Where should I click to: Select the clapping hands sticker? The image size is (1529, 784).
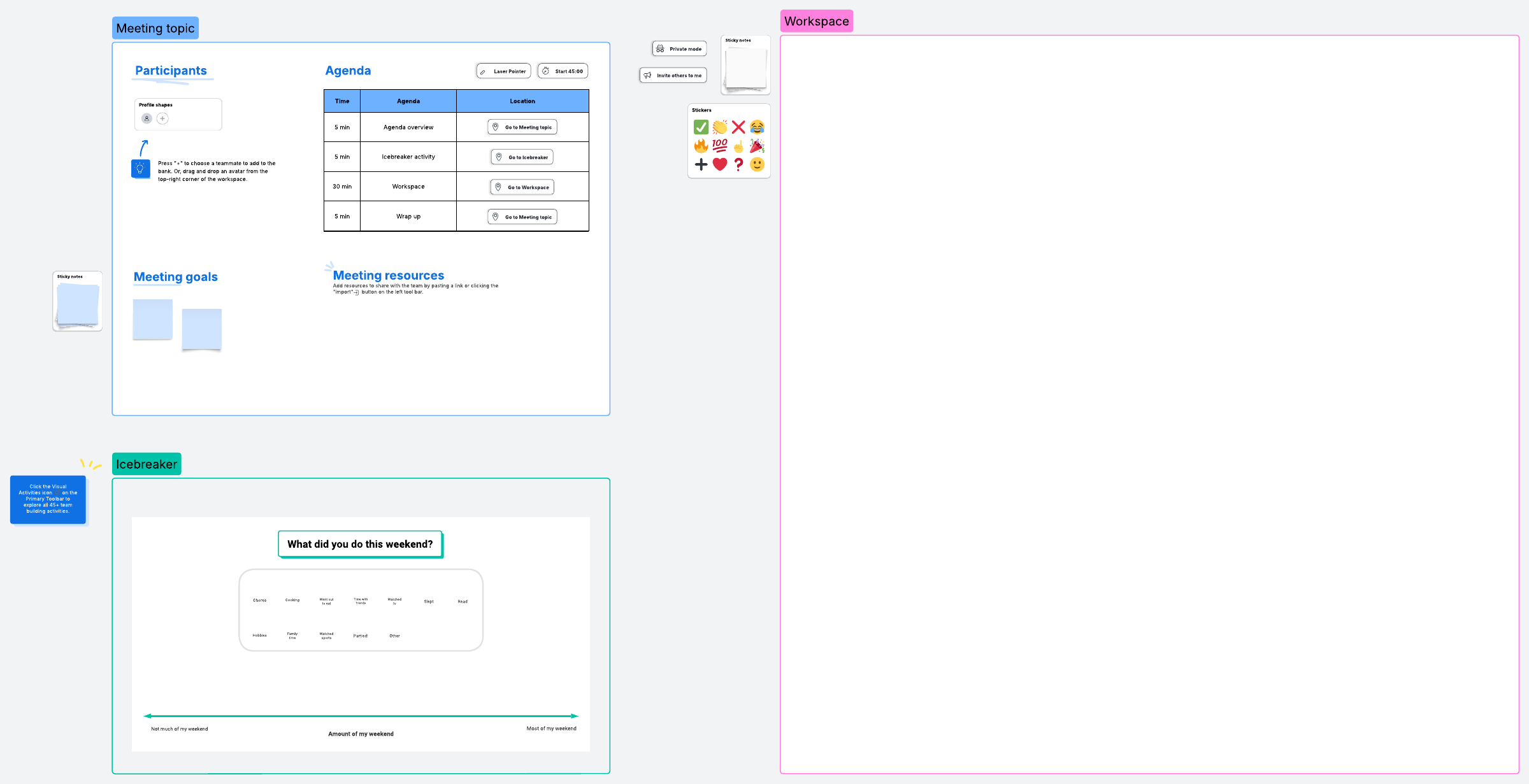tap(720, 127)
